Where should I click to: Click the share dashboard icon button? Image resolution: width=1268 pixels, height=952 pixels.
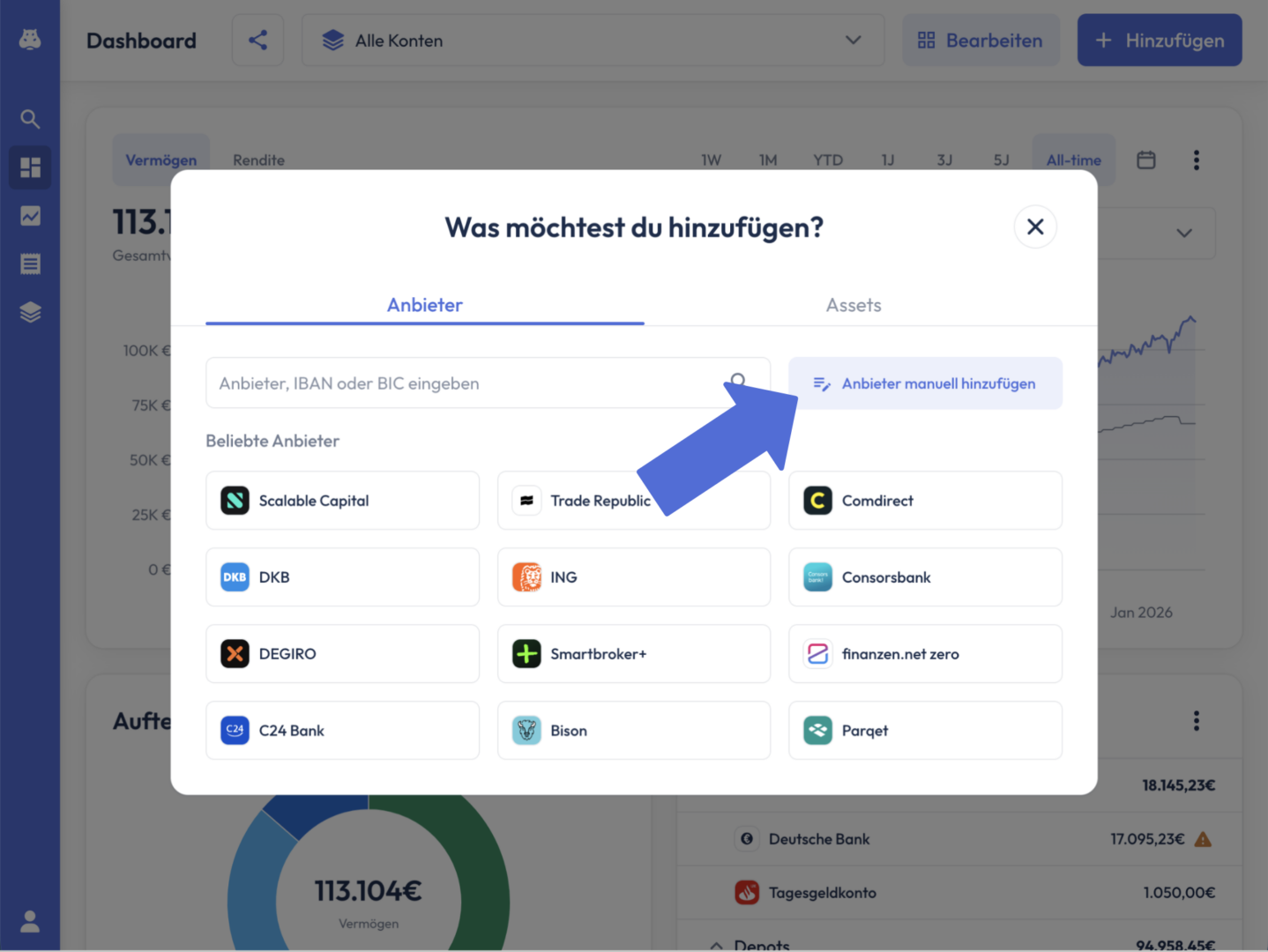point(257,40)
